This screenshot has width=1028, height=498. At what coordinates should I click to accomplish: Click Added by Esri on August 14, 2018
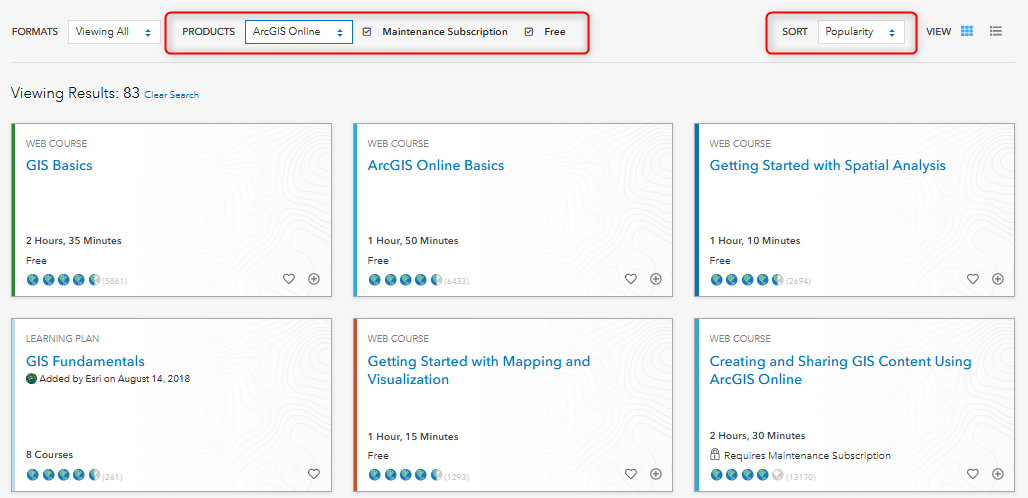click(115, 379)
